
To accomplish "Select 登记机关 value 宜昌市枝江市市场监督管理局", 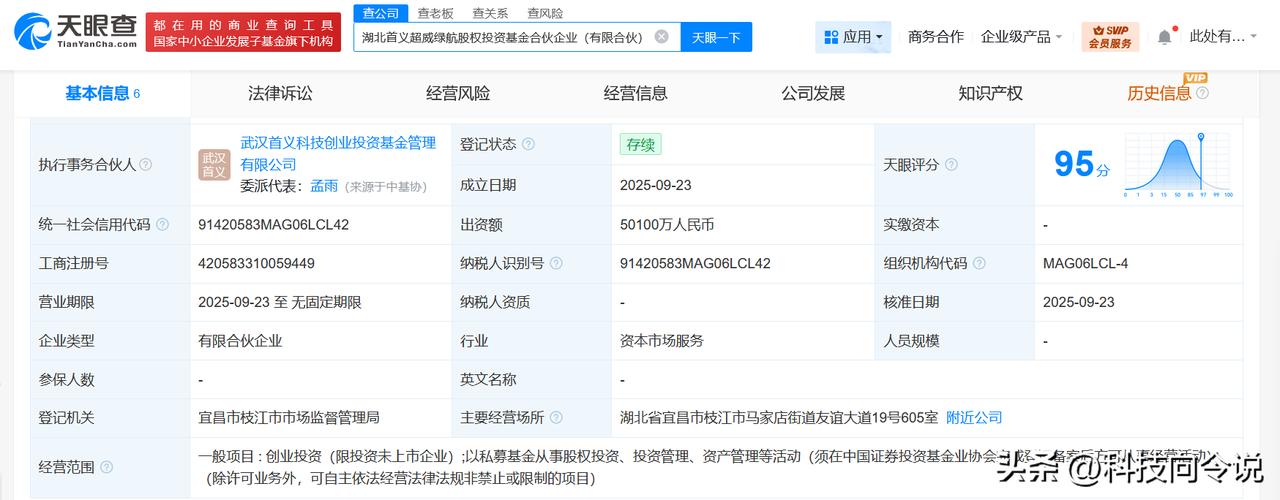I will coord(289,418).
